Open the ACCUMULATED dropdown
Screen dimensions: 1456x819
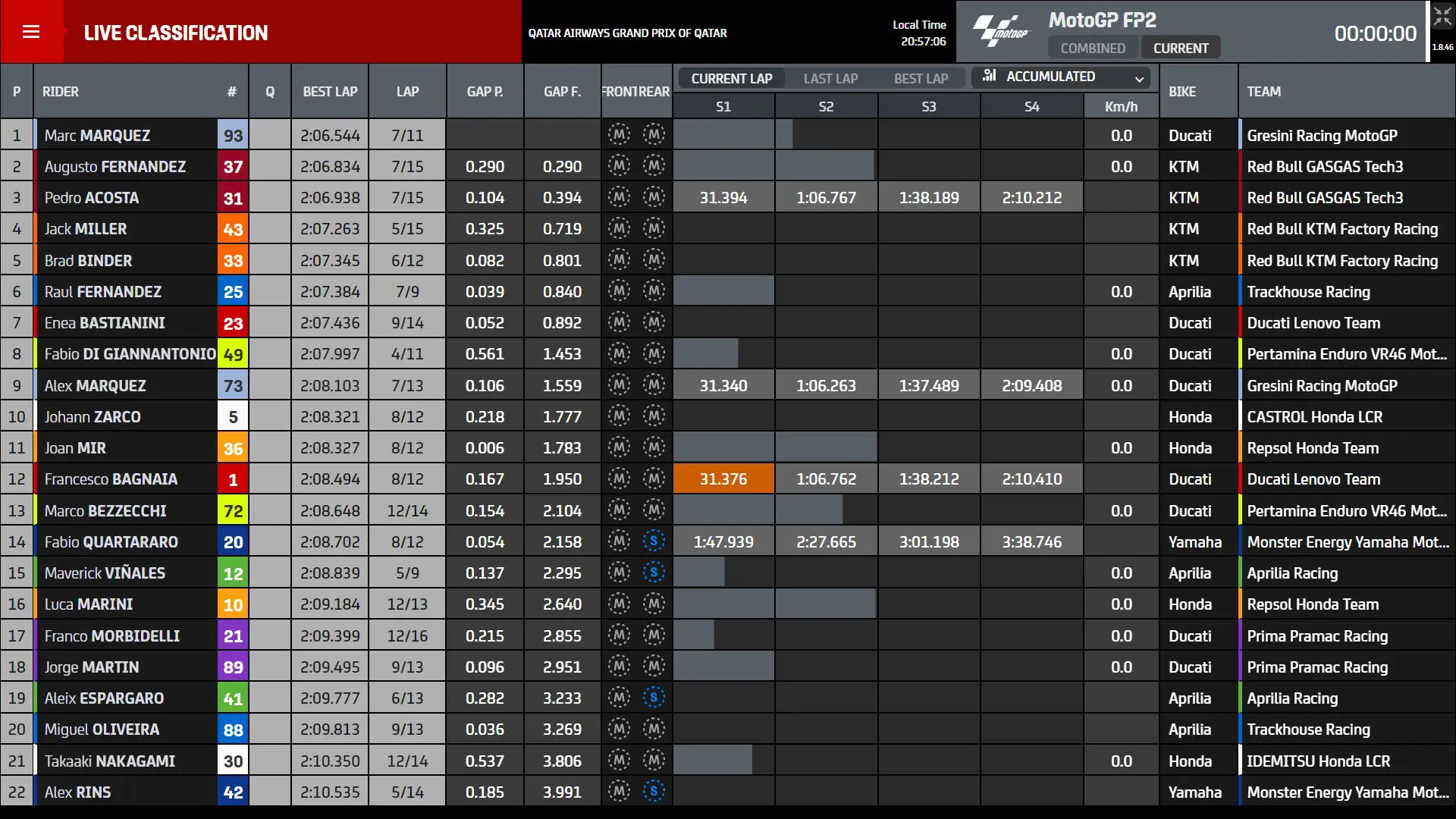pos(1061,77)
